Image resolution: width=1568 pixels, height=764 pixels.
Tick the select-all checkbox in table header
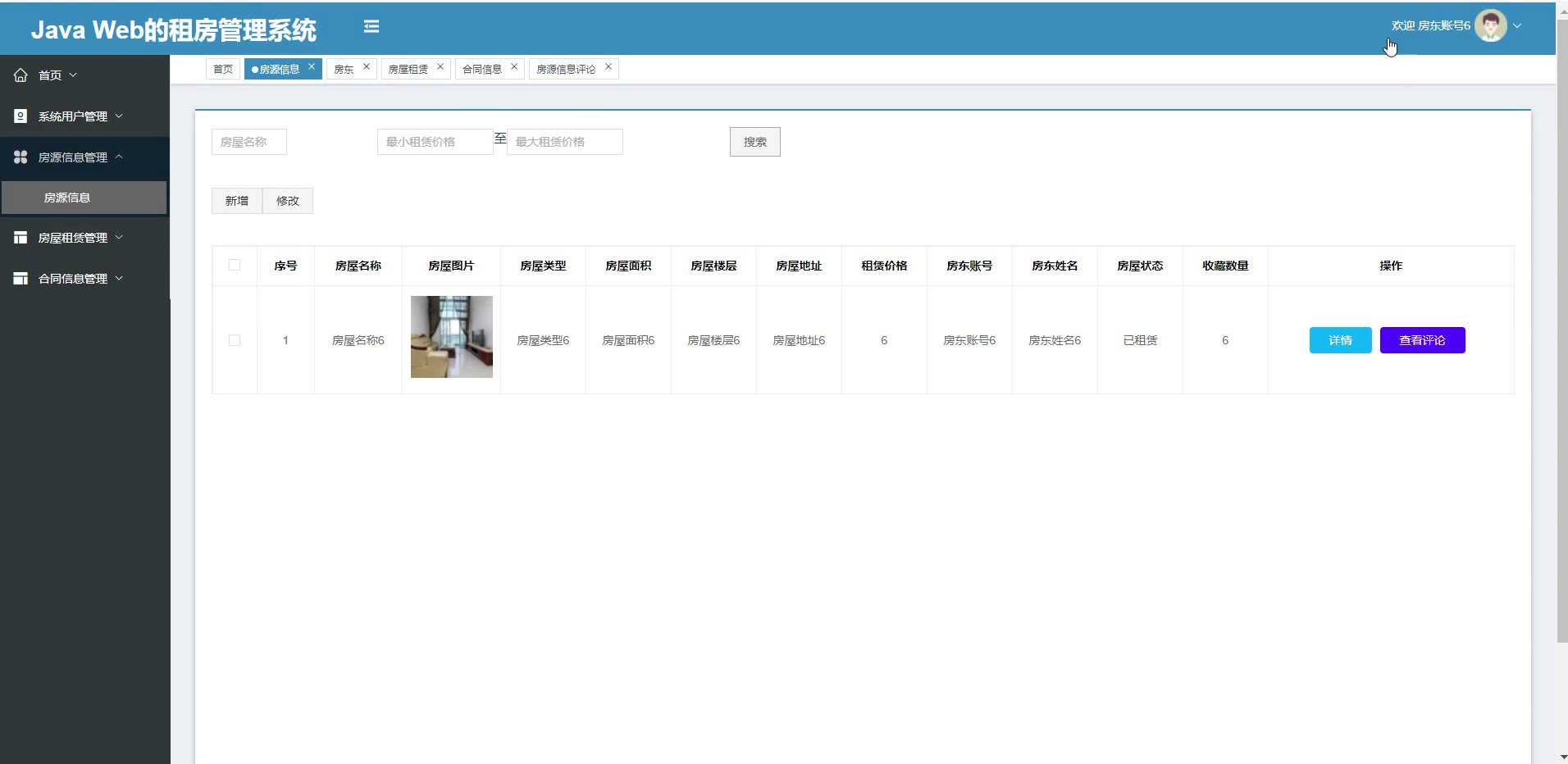tap(235, 265)
